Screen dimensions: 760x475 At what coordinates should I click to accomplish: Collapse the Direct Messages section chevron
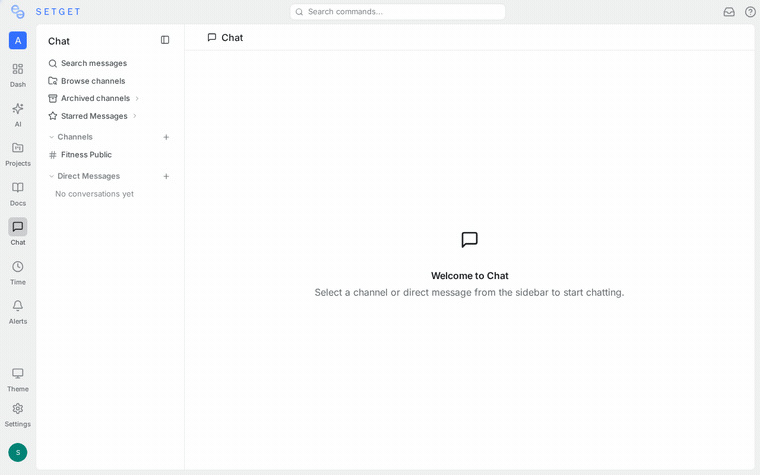tap(51, 176)
